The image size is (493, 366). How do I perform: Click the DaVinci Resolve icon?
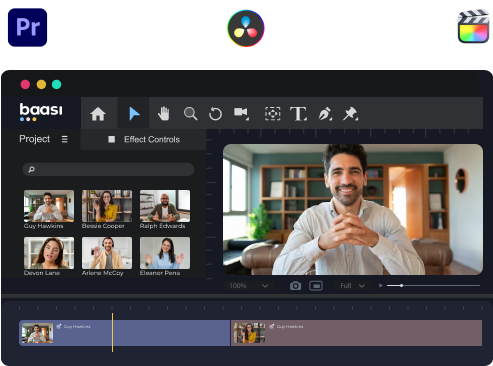click(x=246, y=28)
